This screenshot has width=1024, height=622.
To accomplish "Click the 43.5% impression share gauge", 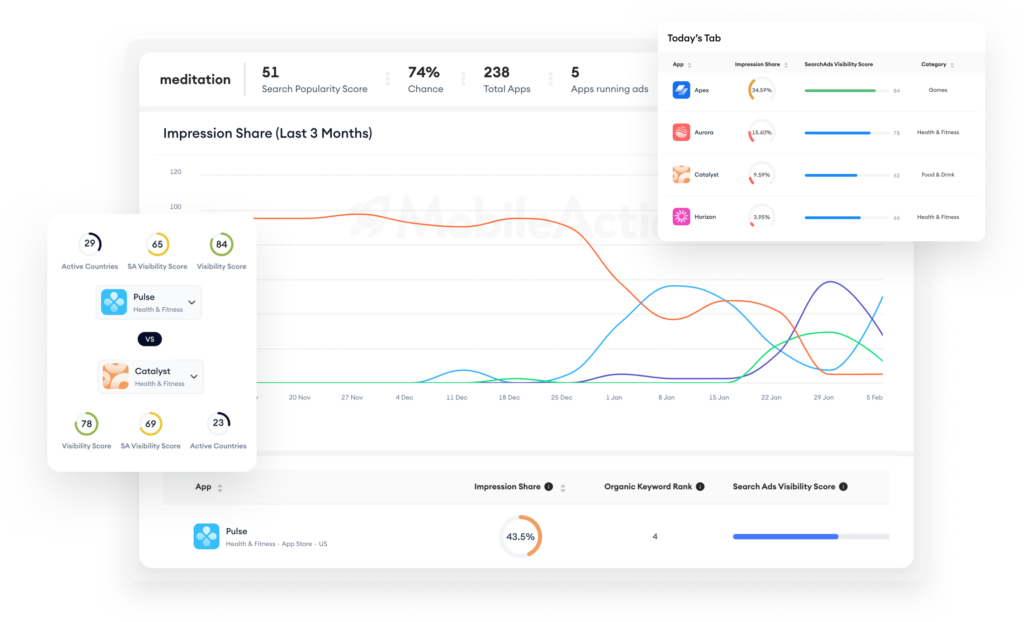I will (x=520, y=536).
